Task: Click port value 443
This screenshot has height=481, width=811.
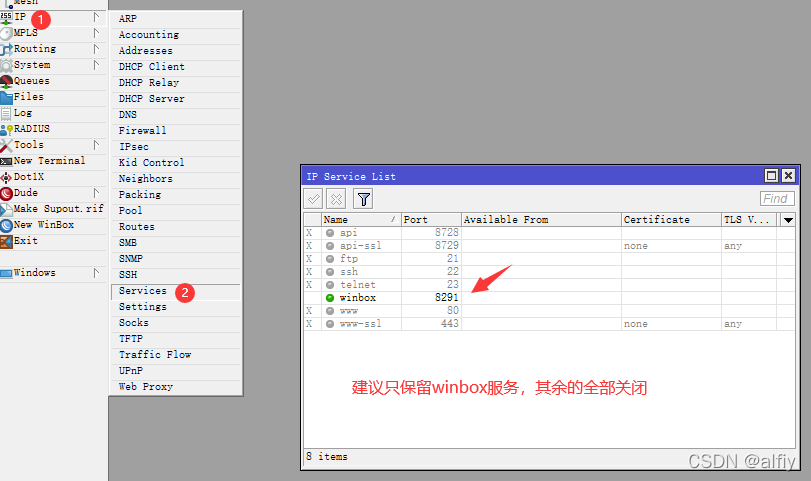Action: [449, 324]
